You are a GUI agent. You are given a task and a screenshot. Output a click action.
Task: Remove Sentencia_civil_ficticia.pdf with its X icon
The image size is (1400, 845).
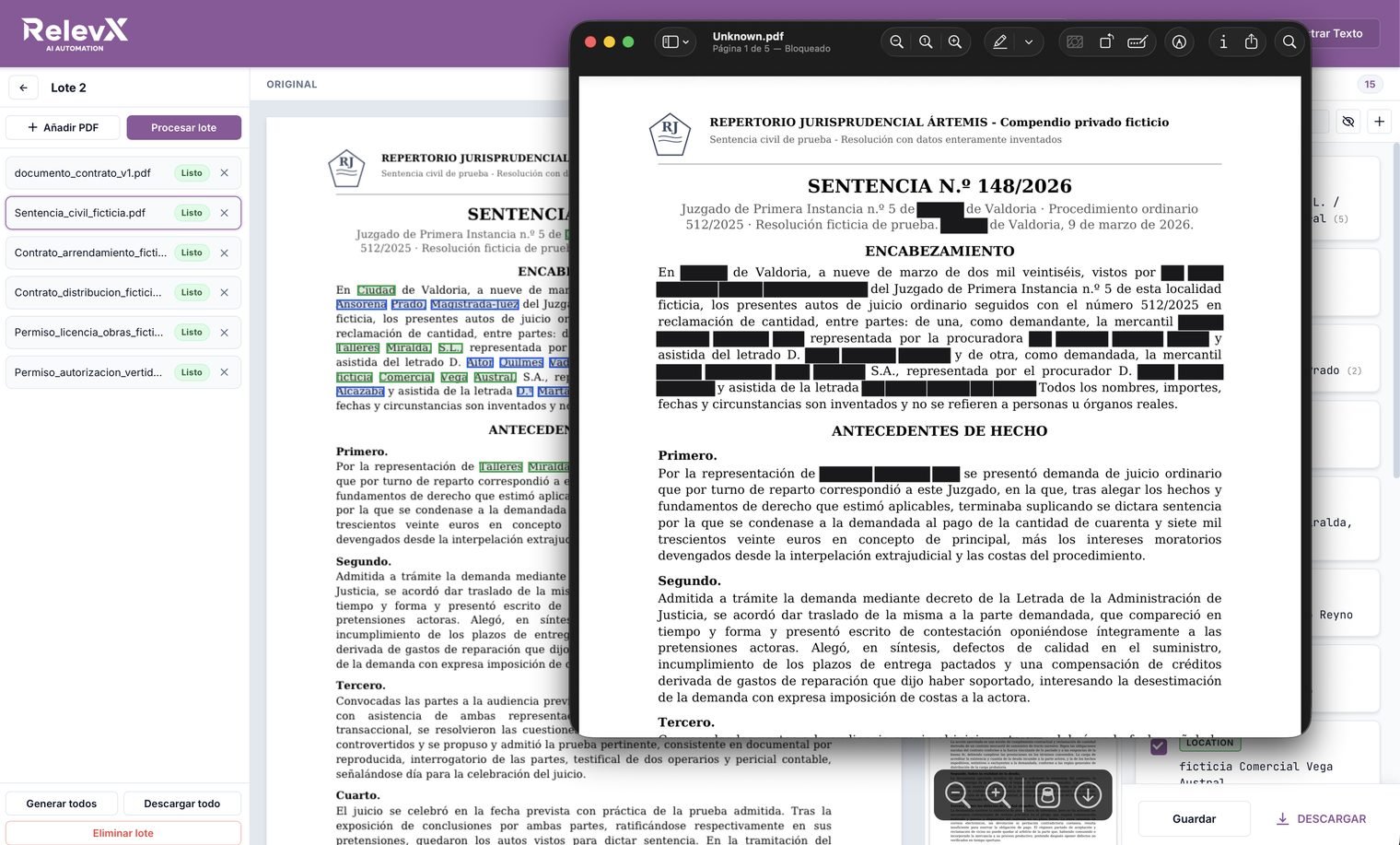coord(224,213)
